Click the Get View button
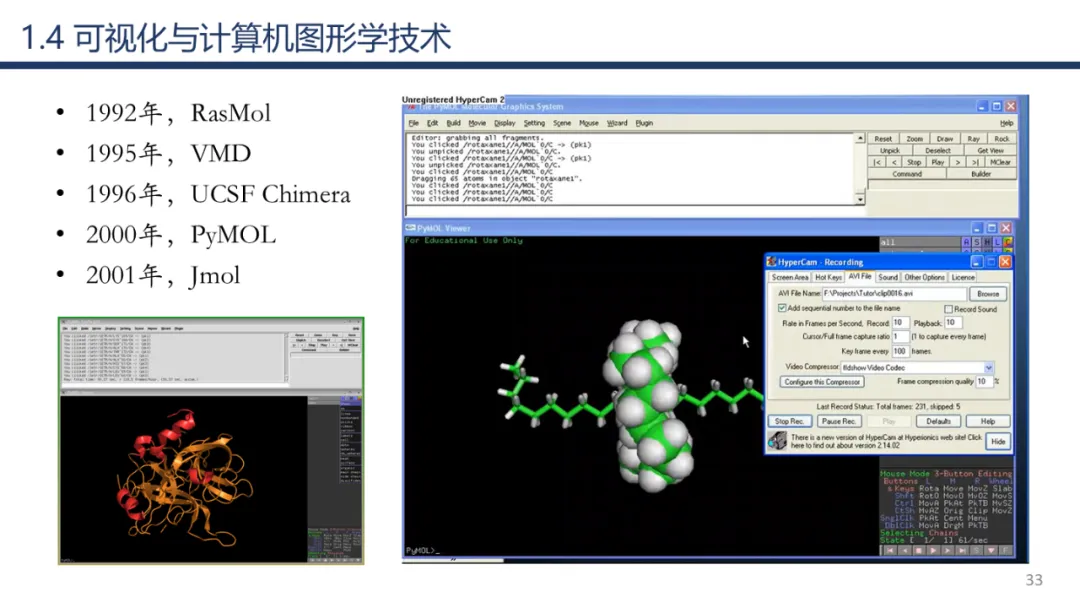The width and height of the screenshot is (1080, 608). tap(990, 150)
